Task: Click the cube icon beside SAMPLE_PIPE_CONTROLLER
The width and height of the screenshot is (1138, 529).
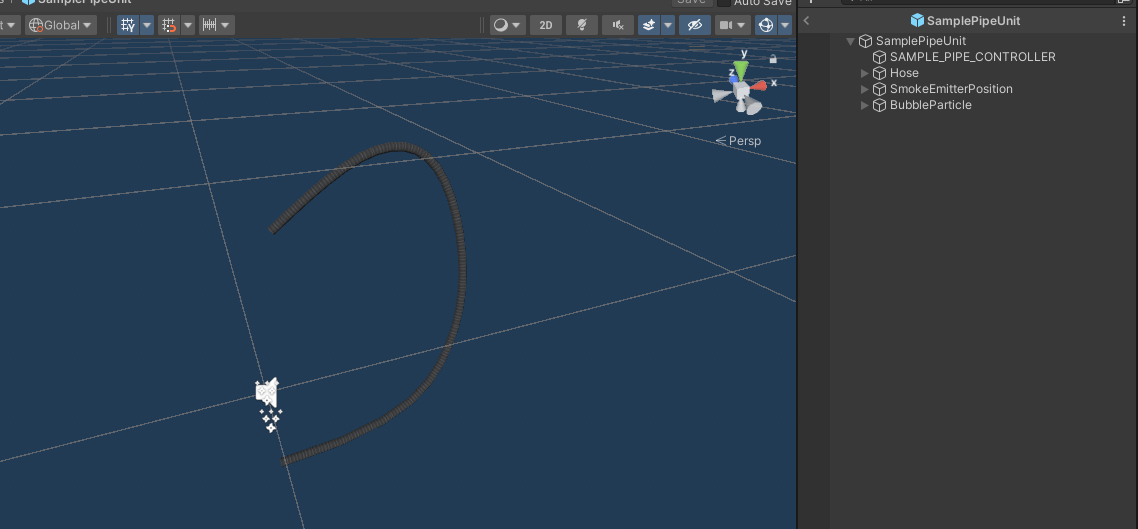Action: [879, 57]
